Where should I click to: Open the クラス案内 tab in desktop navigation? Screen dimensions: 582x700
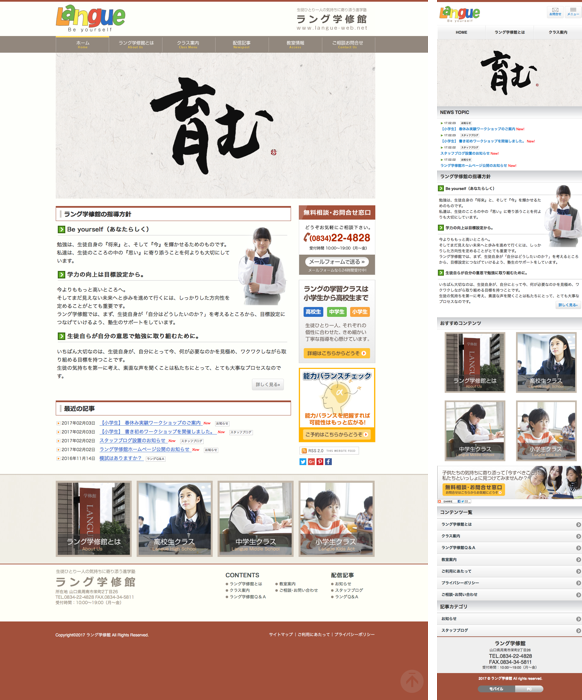[x=188, y=44]
